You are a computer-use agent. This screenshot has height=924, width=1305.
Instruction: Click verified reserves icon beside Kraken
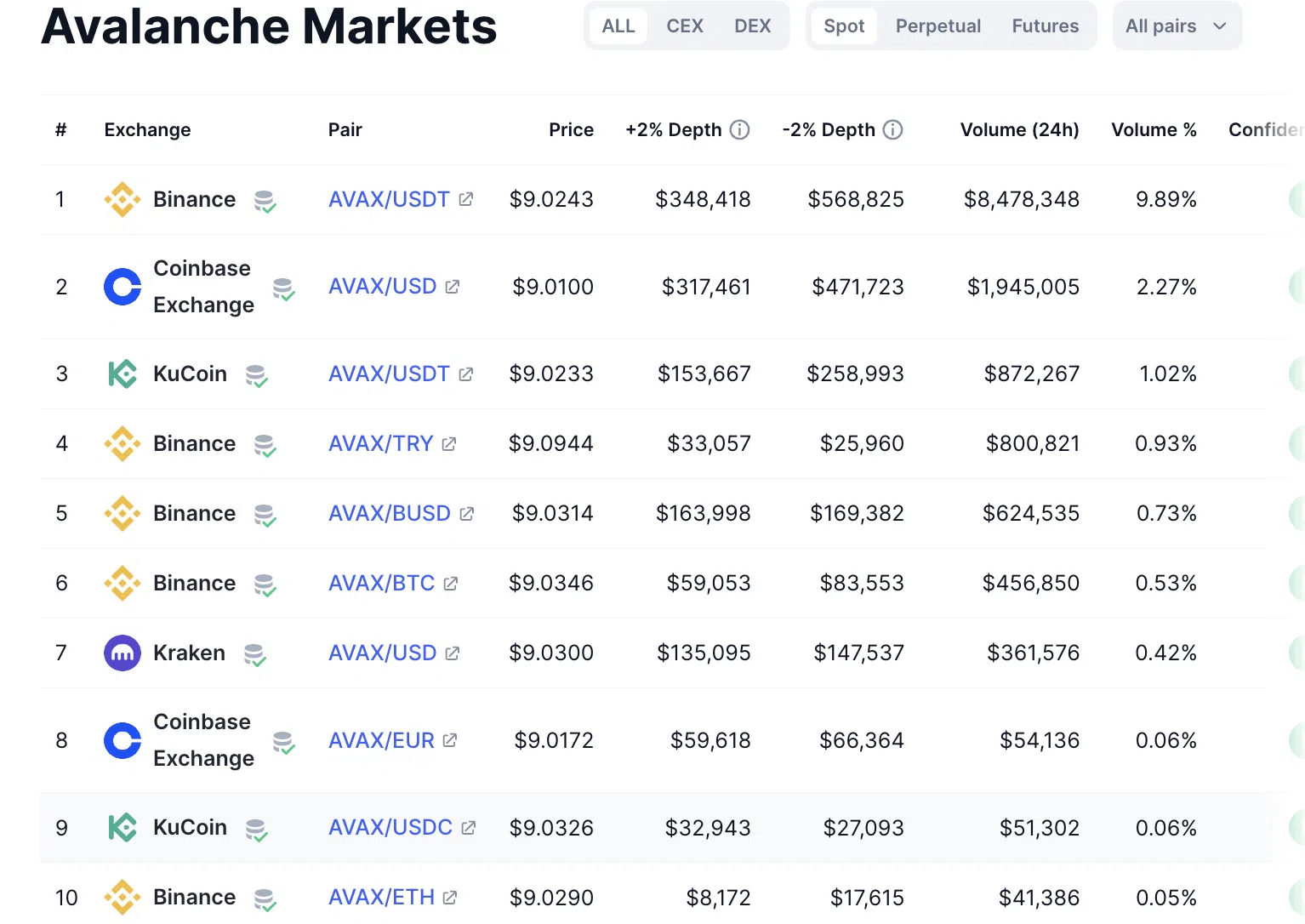click(254, 654)
